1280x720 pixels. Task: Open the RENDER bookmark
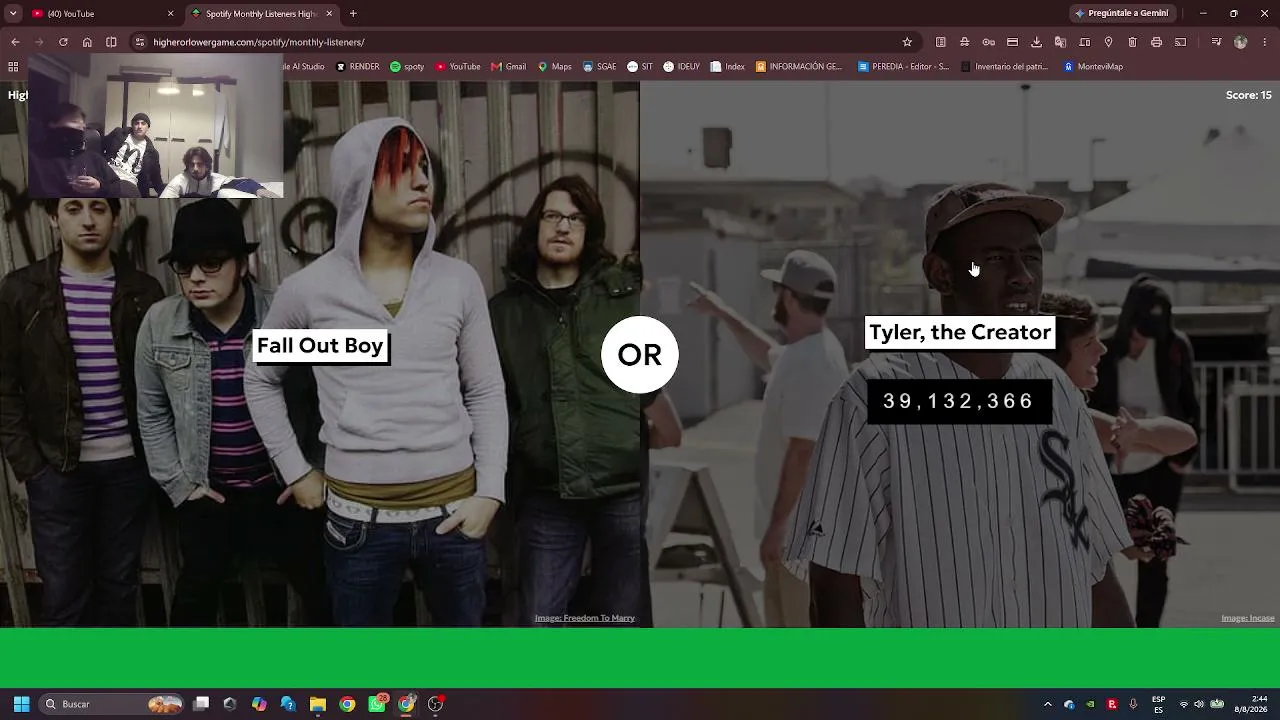click(x=357, y=67)
